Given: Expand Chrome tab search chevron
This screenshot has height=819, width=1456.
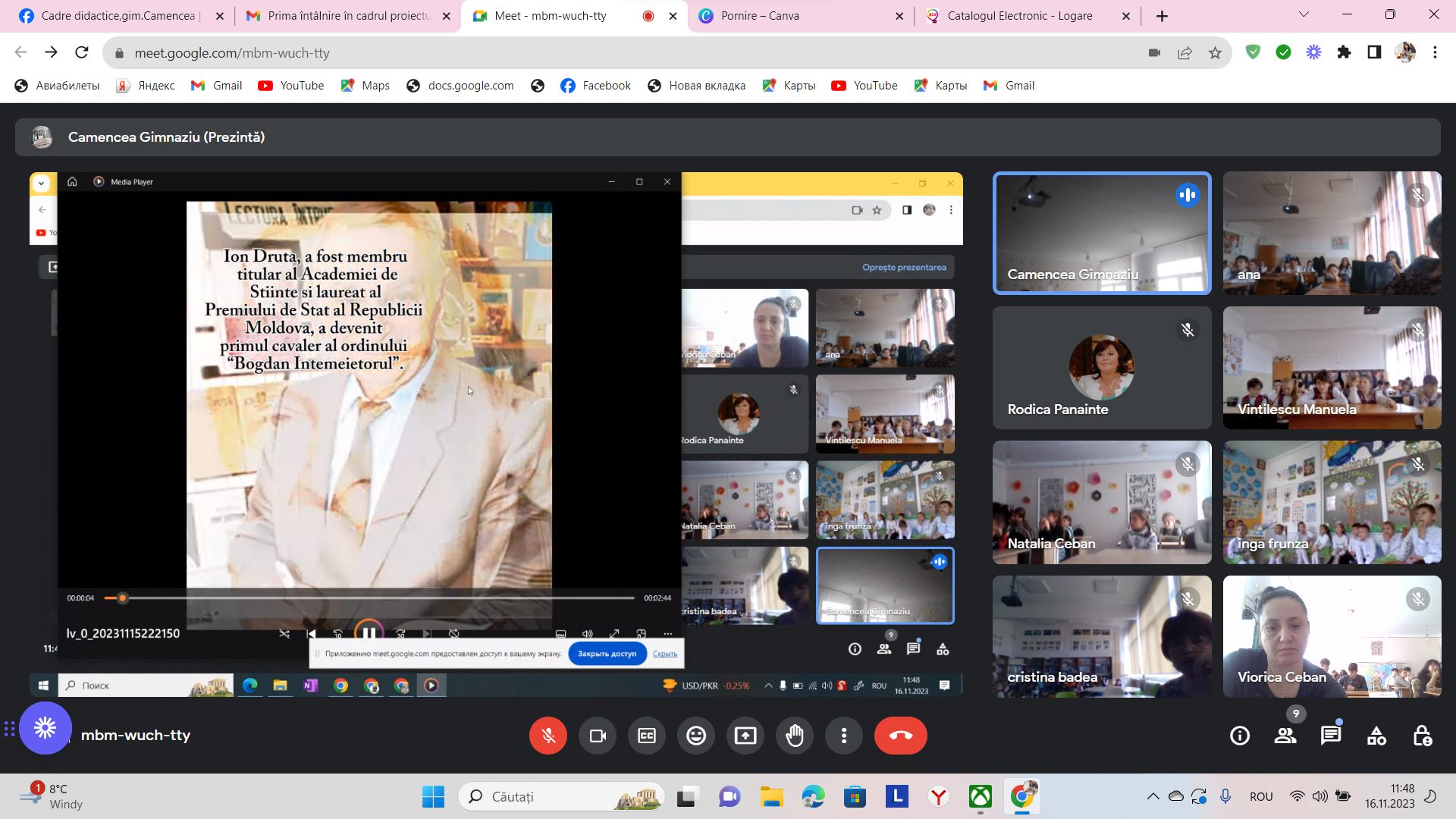Looking at the screenshot, I should pyautogui.click(x=1304, y=14).
